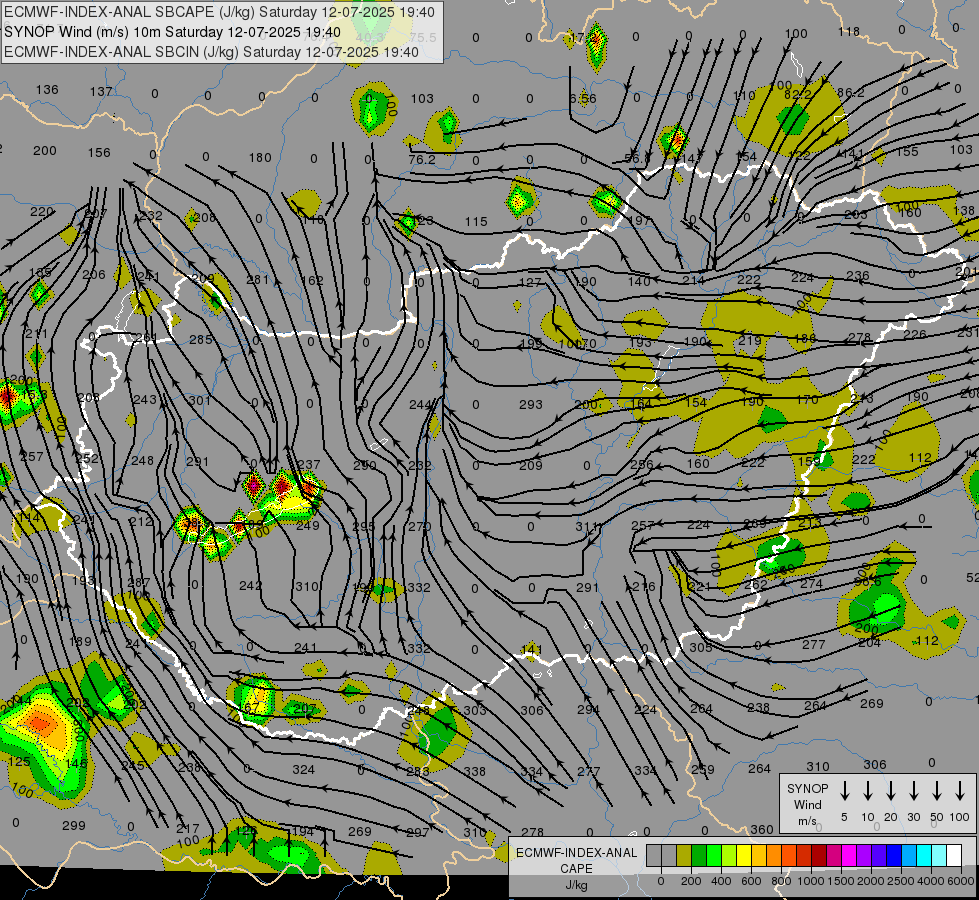Click the map value 299

pos(74,826)
